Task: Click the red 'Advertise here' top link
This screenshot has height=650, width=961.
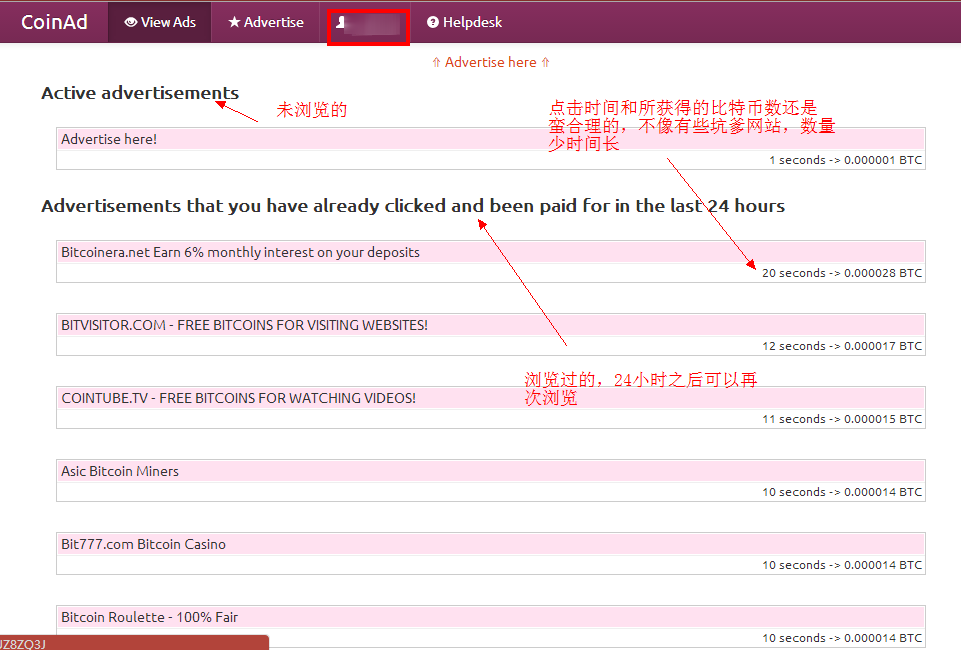Action: pos(490,62)
